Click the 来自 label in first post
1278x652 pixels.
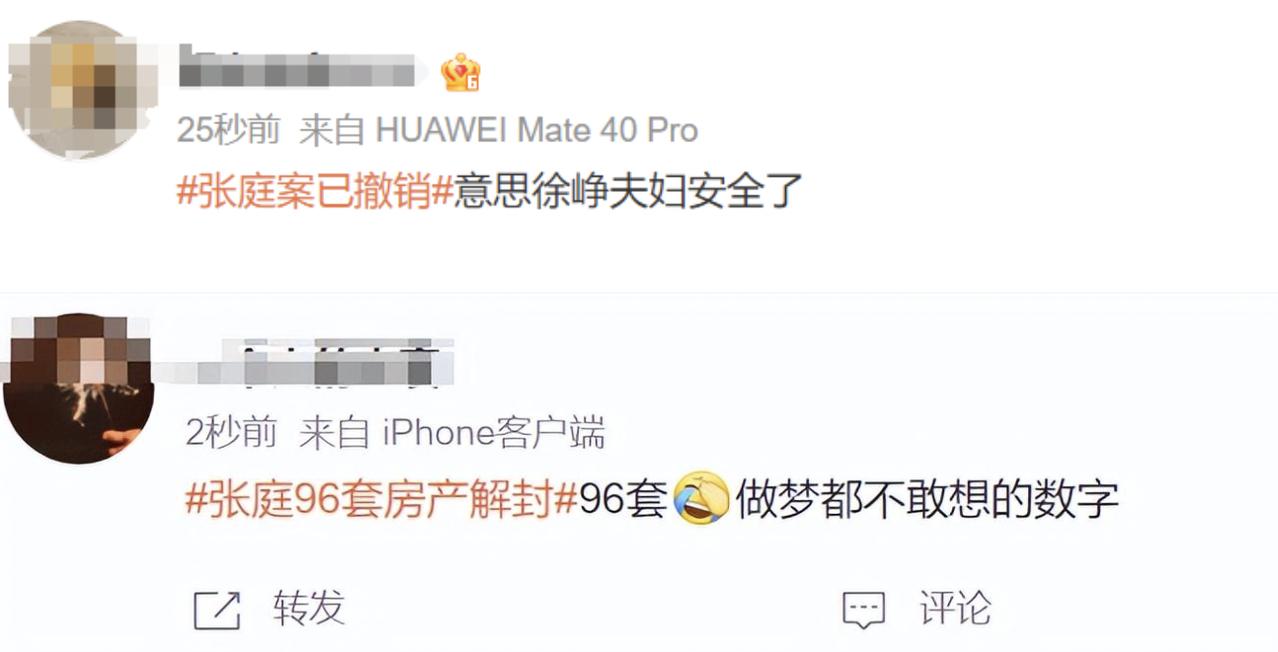click(x=333, y=130)
